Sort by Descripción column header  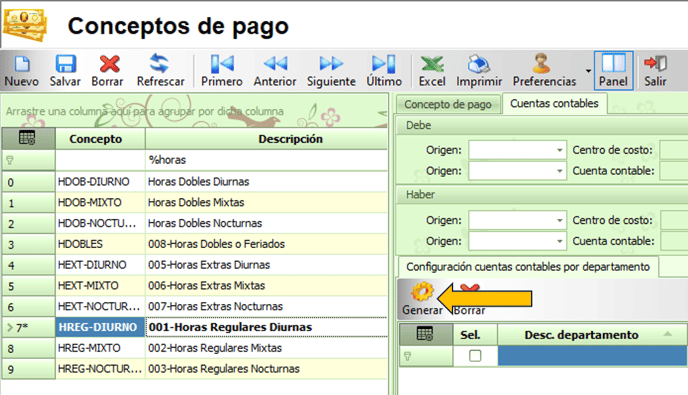[x=266, y=139]
